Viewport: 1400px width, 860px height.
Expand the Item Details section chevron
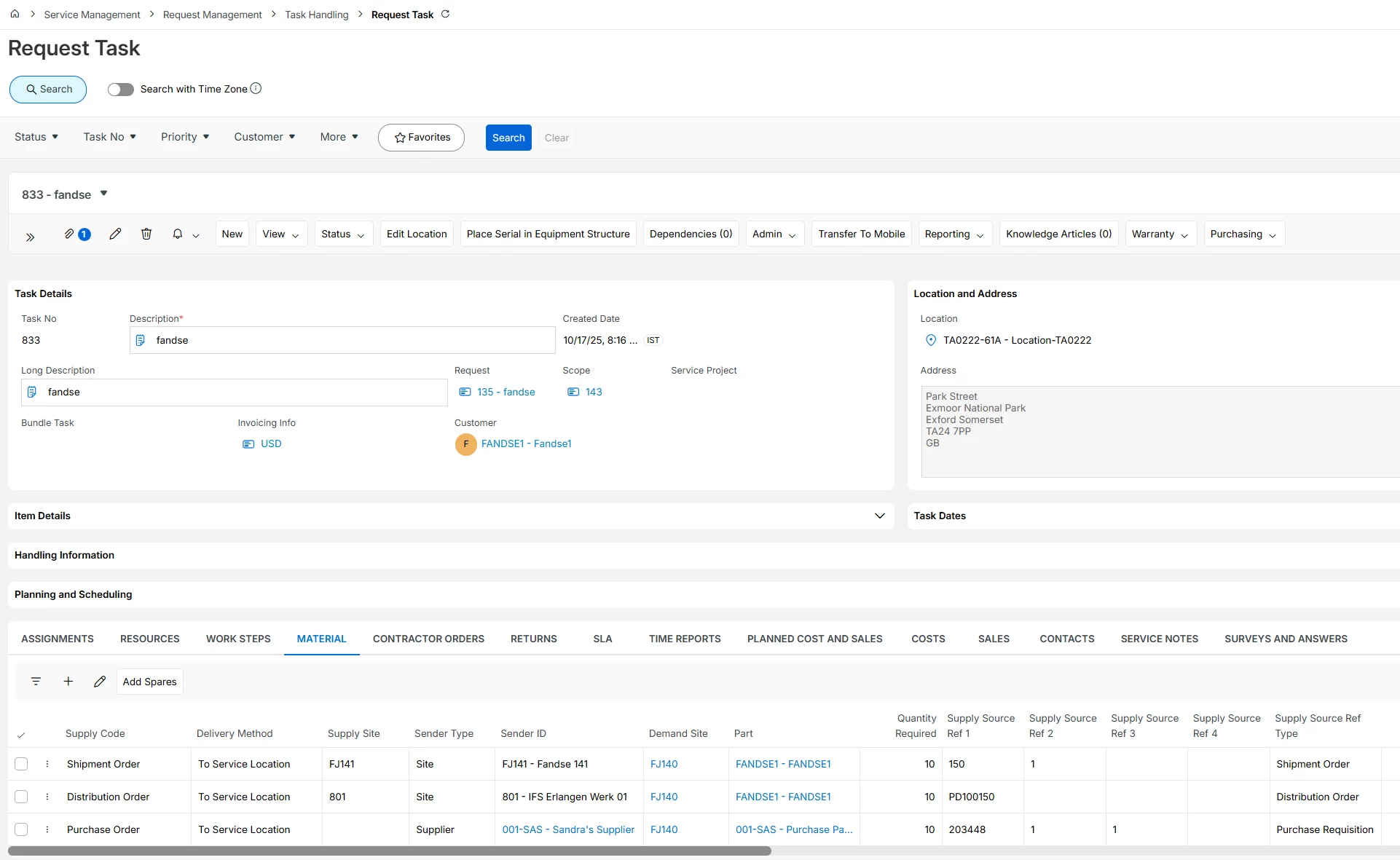click(880, 516)
